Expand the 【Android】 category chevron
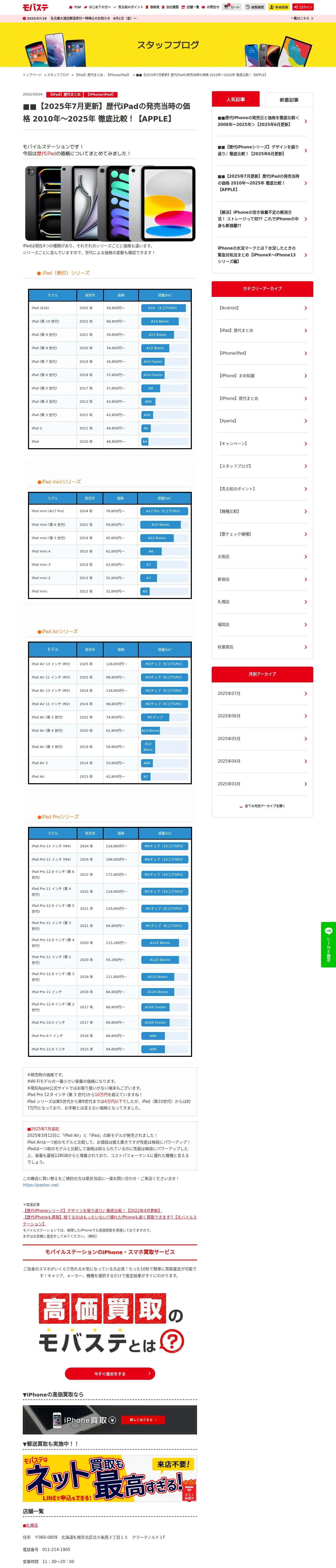Screen dimensions: 336x1568 click(305, 308)
